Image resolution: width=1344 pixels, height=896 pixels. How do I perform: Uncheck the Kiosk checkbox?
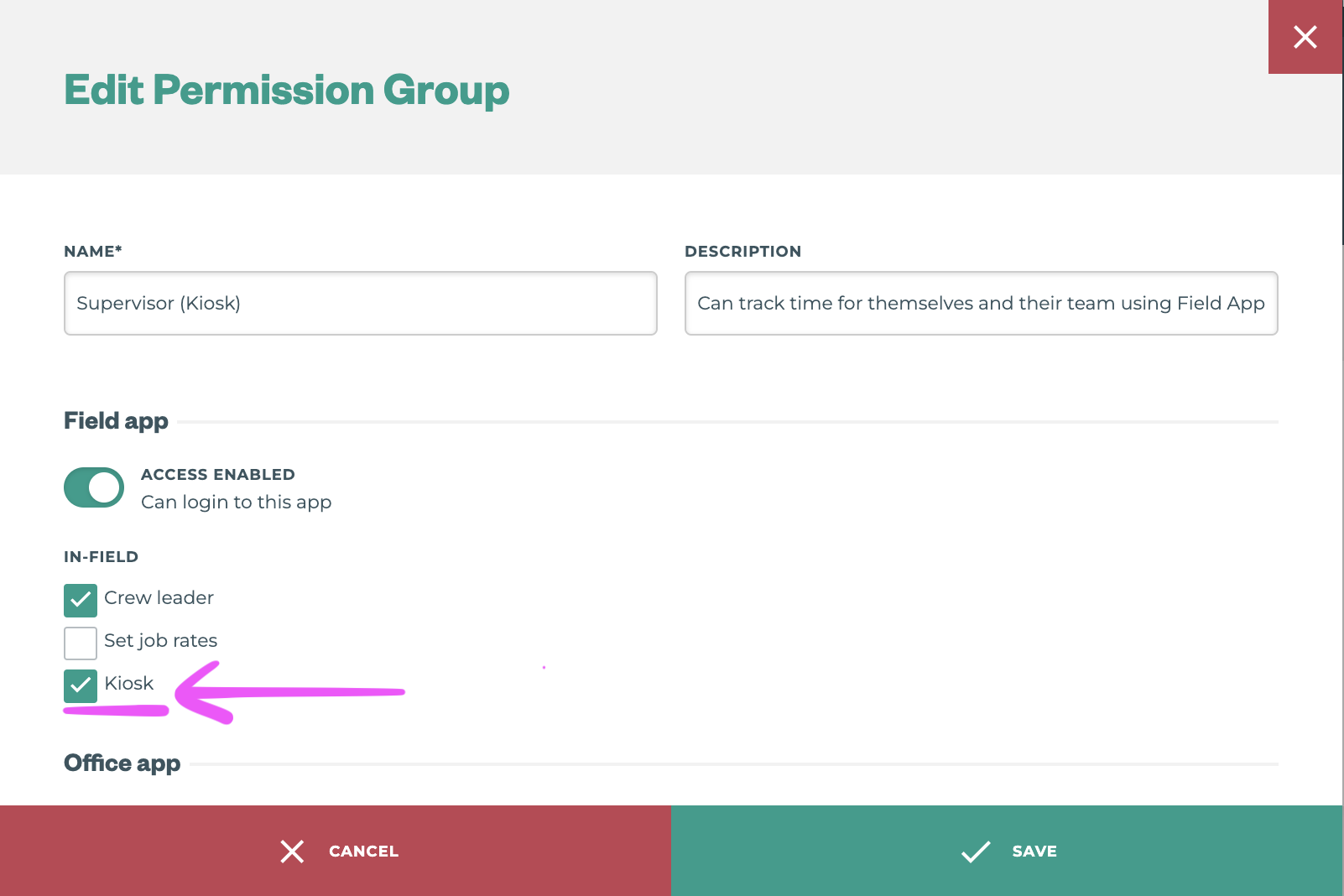81,685
